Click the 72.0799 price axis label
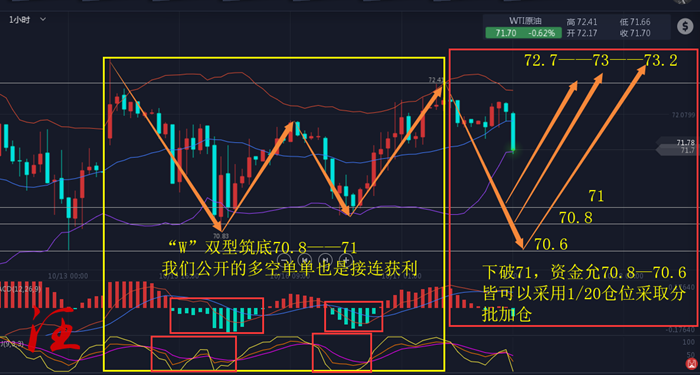The height and width of the screenshot is (375, 700). tap(683, 115)
